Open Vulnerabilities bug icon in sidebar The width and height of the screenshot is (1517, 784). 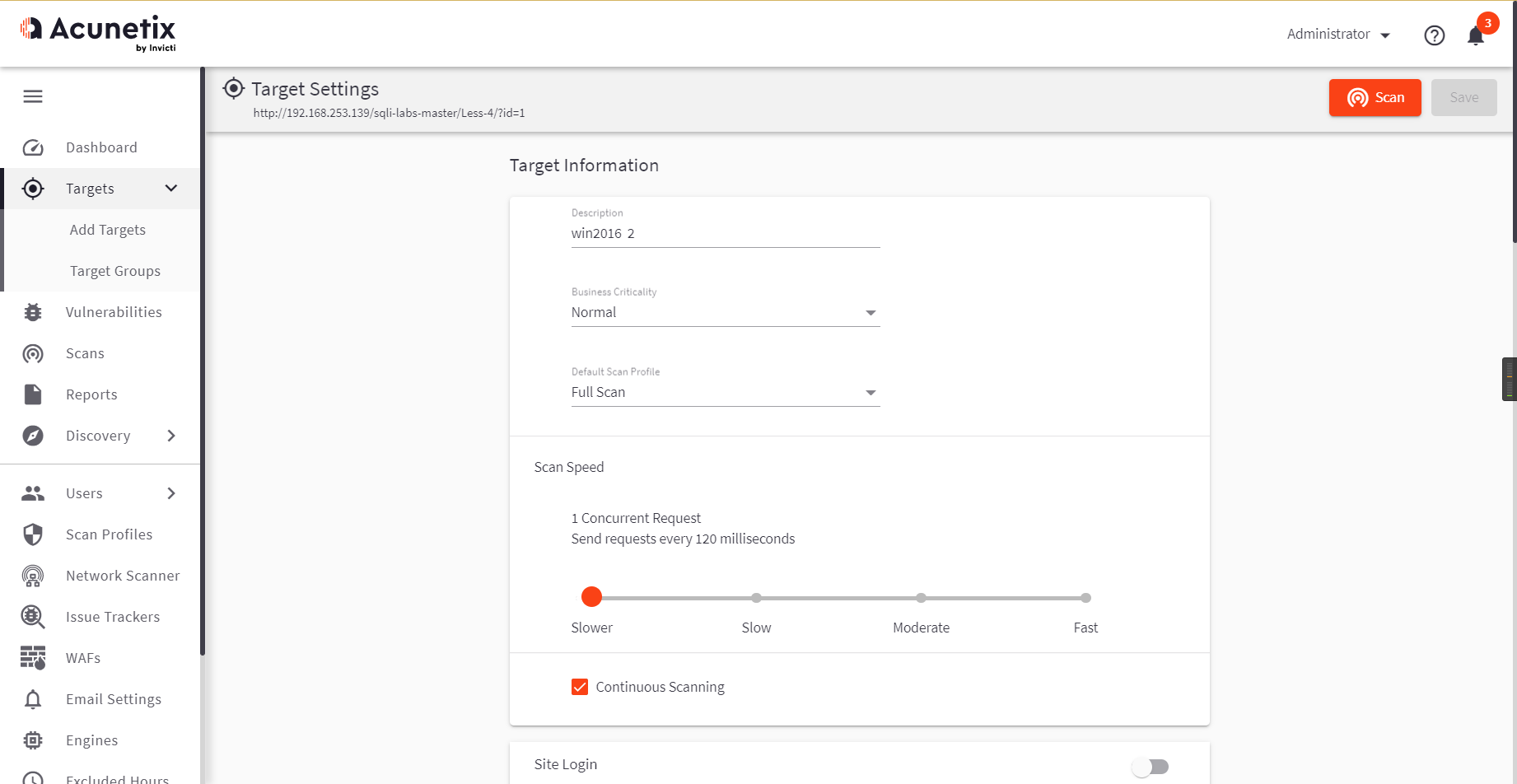click(33, 312)
